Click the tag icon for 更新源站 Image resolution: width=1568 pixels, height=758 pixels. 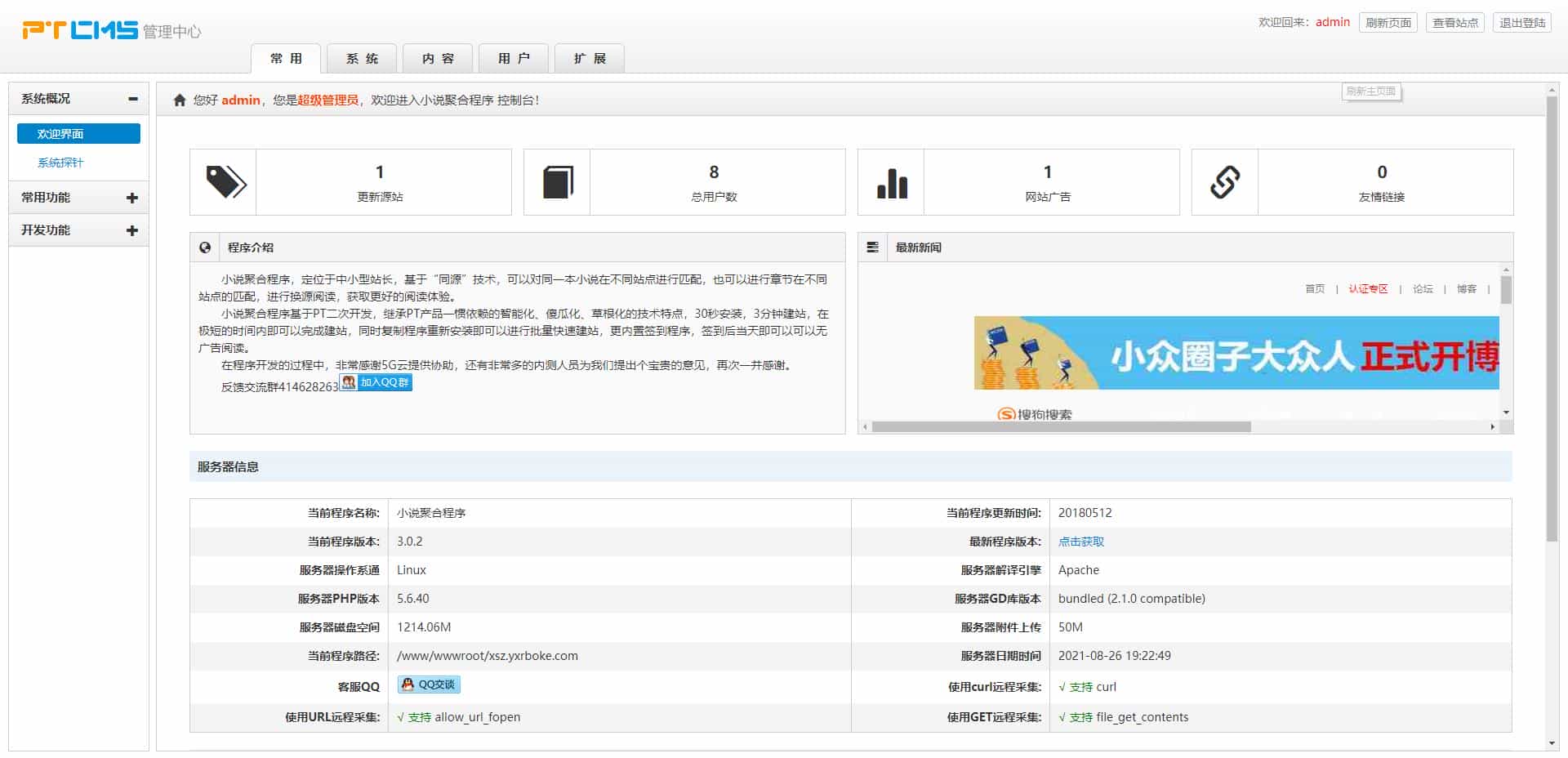click(x=225, y=182)
